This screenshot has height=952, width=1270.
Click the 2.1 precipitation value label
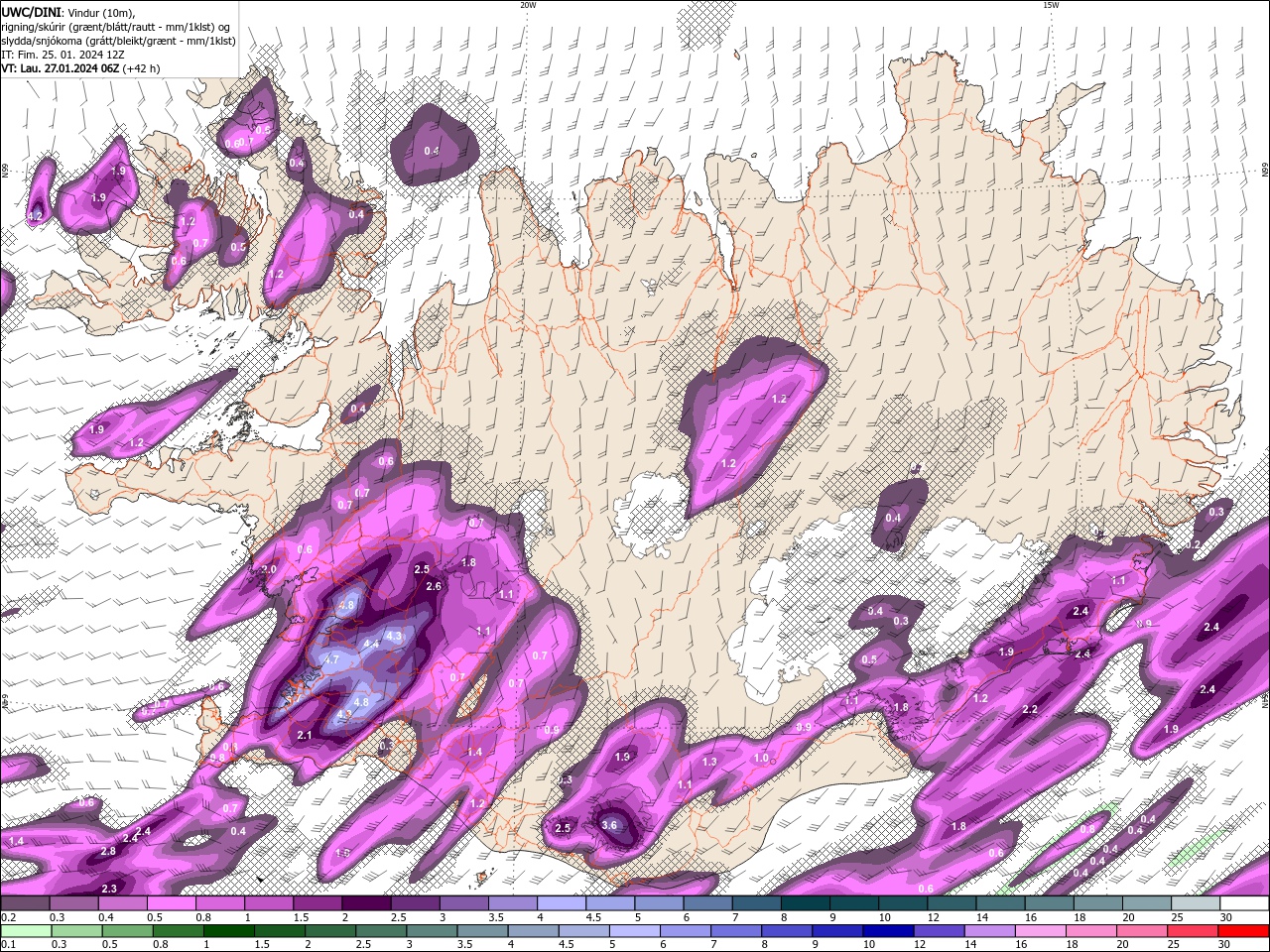tap(305, 735)
